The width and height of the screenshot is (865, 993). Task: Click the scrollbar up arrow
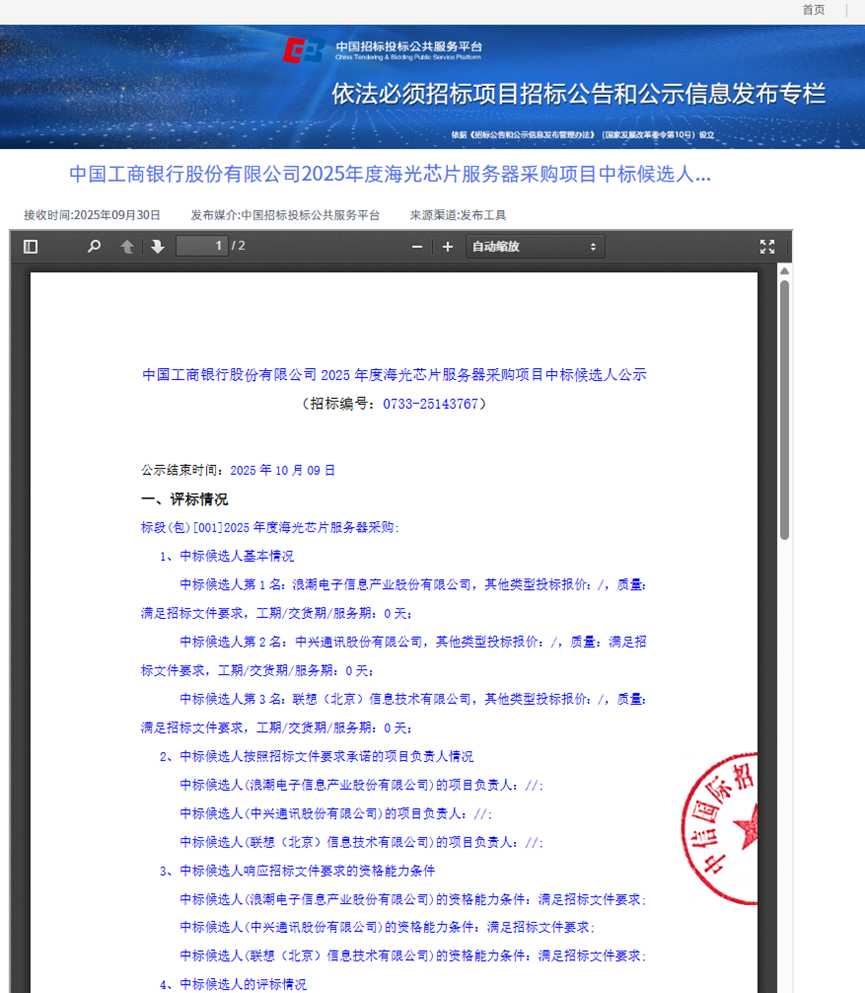(x=785, y=271)
